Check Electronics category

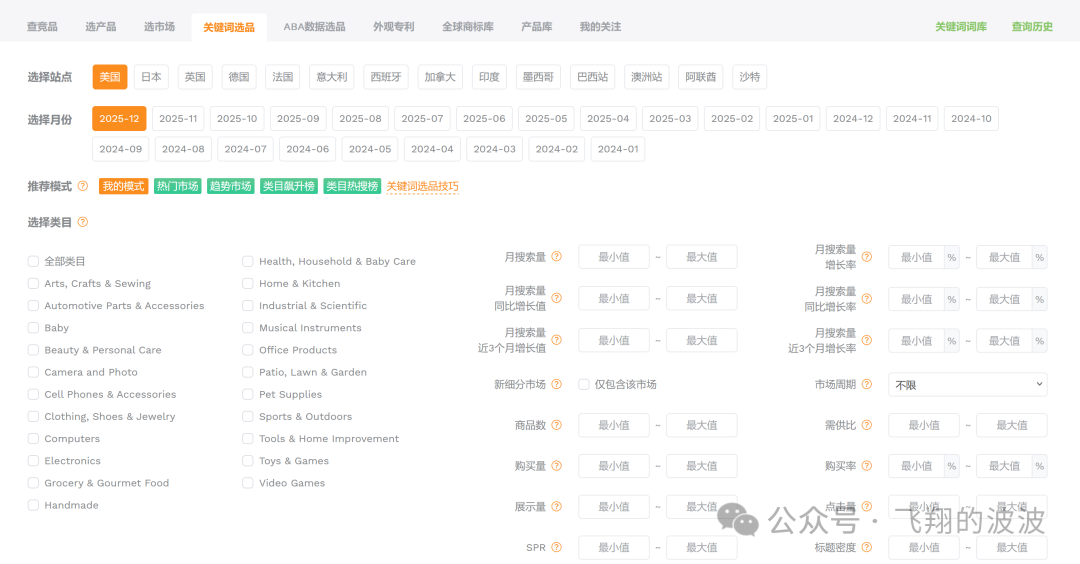pyautogui.click(x=33, y=461)
